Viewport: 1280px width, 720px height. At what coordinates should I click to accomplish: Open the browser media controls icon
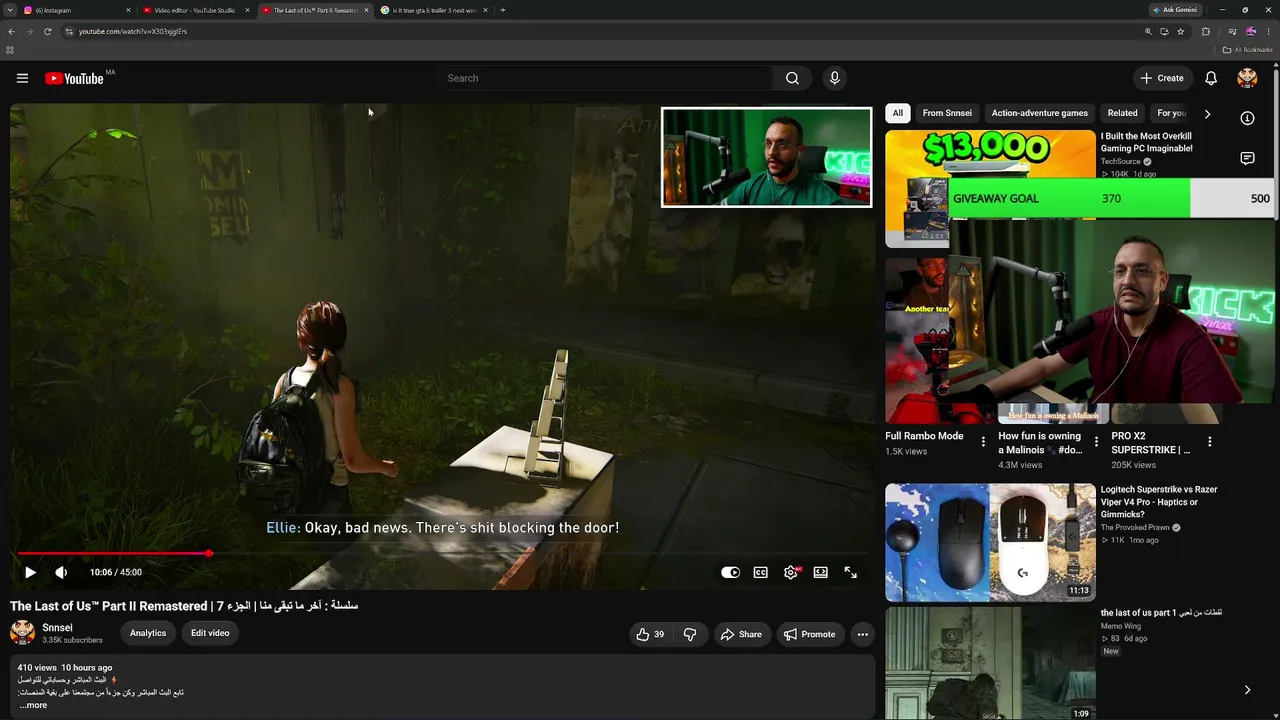1232,31
